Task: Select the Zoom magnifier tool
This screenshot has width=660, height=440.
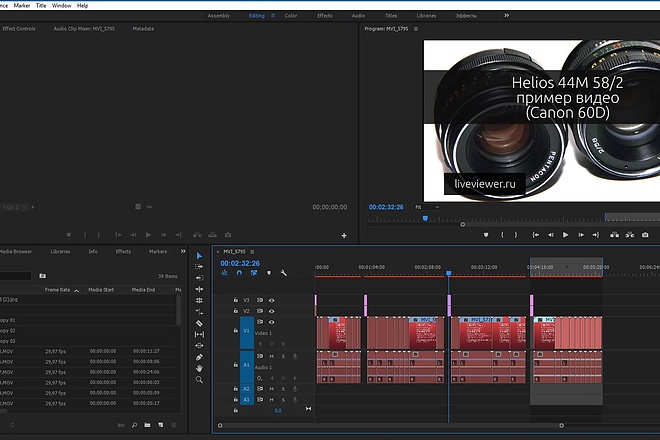Action: [199, 380]
